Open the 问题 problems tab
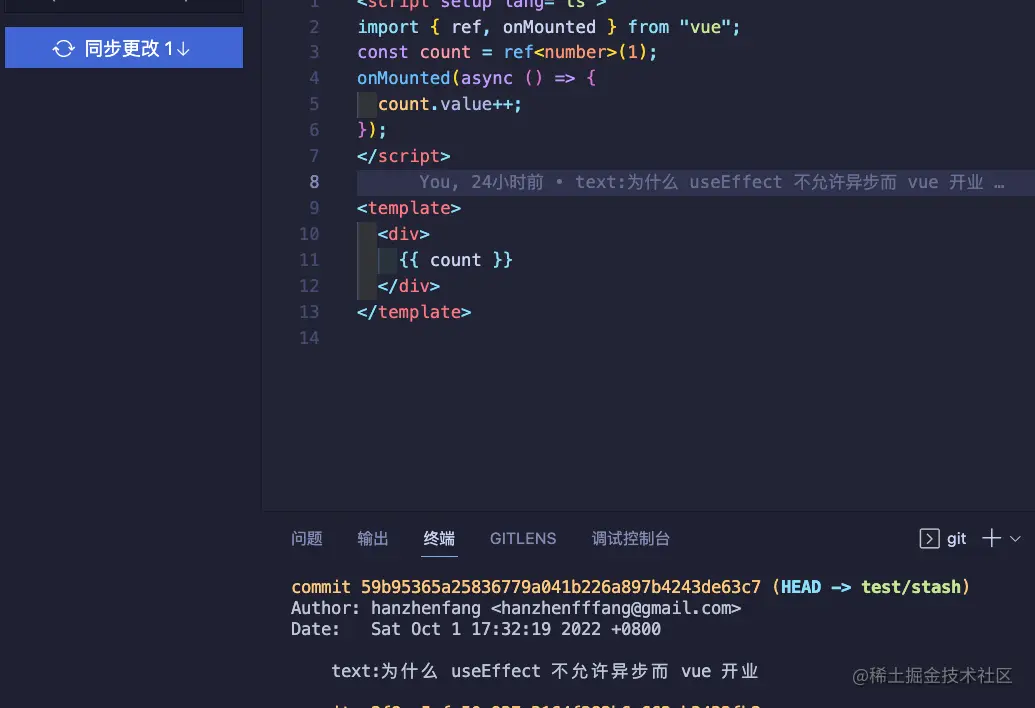 [307, 538]
